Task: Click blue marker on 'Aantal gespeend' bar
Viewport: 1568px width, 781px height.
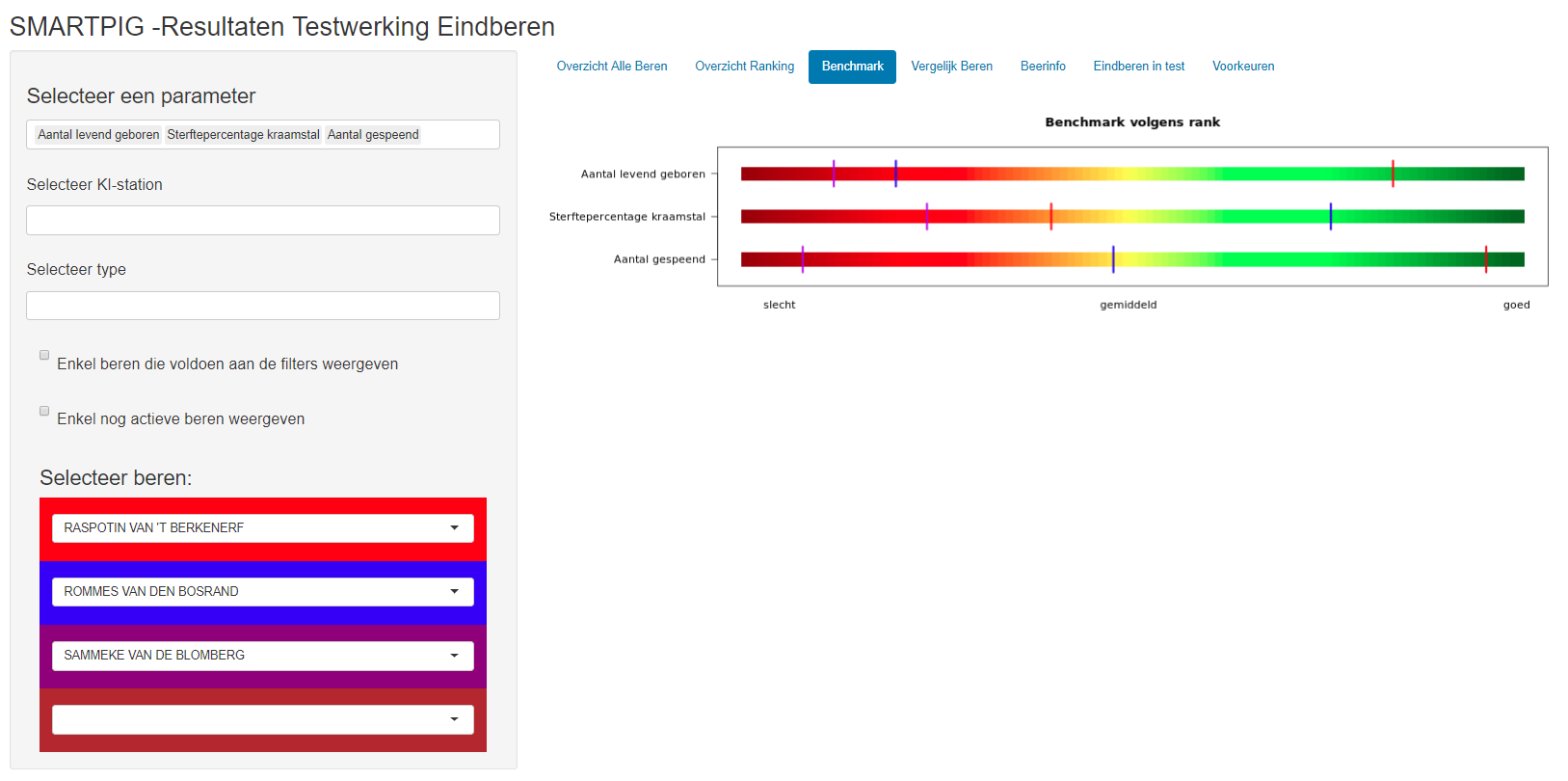Action: click(1113, 259)
